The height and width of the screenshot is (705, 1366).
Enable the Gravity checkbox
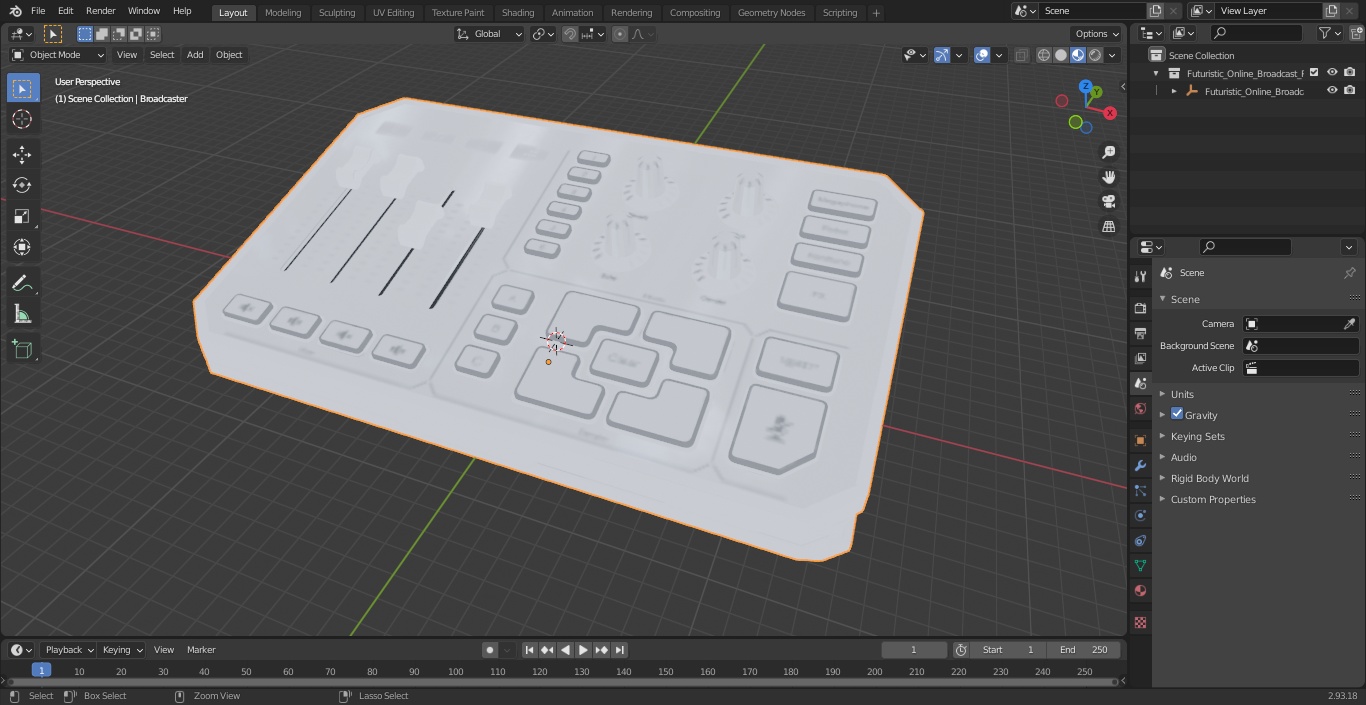pyautogui.click(x=1177, y=414)
